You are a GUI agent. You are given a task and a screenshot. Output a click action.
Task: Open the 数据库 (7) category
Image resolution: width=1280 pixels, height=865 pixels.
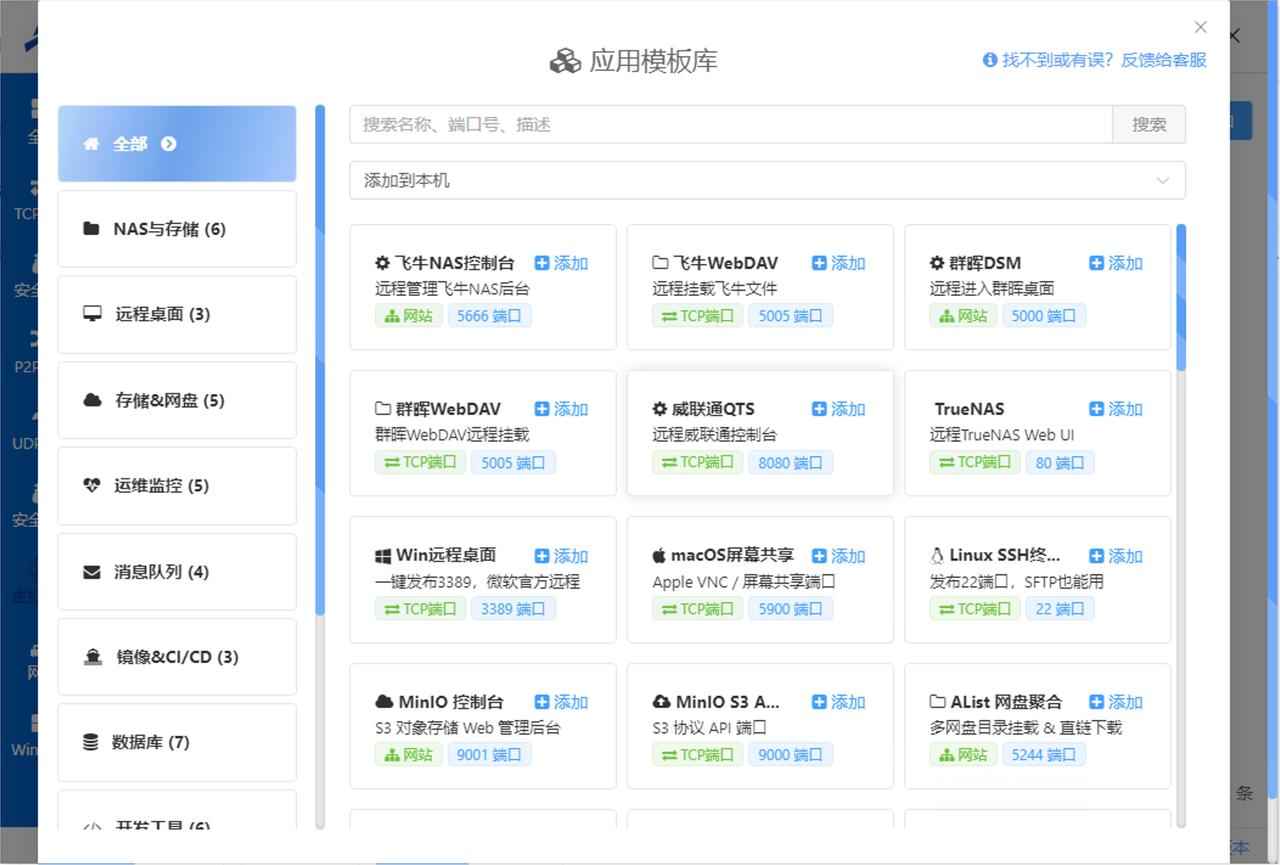177,742
